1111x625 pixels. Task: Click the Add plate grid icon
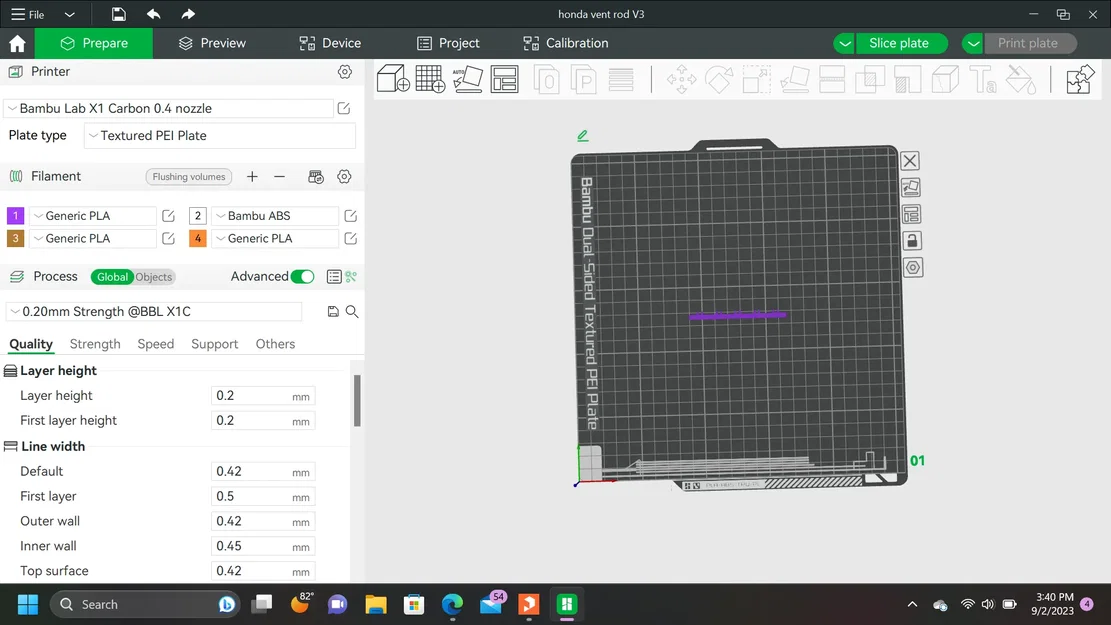pyautogui.click(x=430, y=79)
